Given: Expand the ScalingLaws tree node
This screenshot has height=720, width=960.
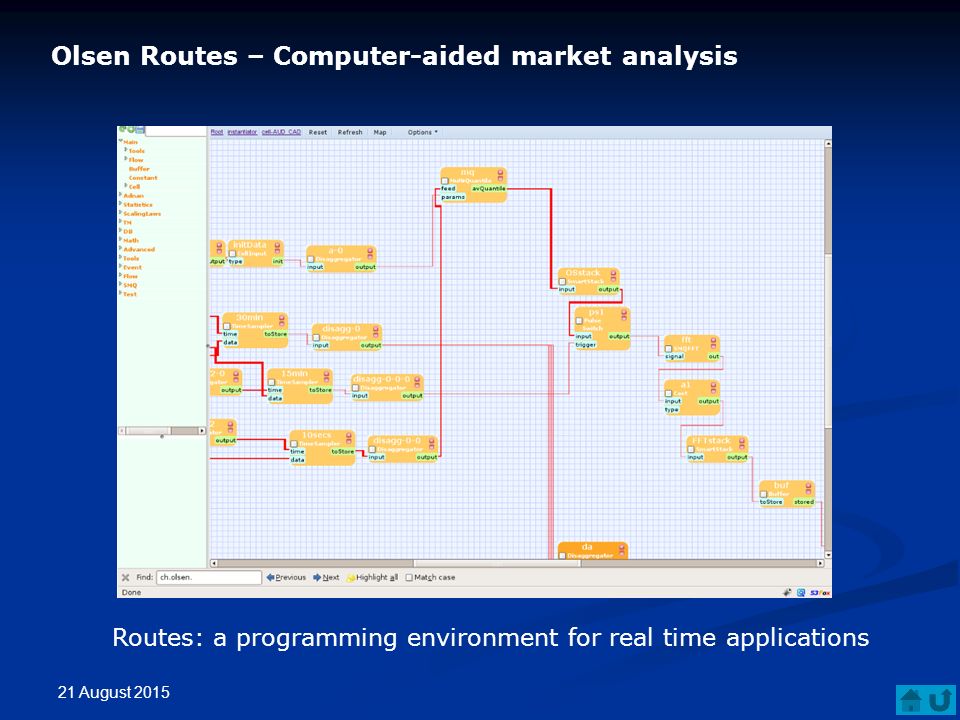Looking at the screenshot, I should [x=121, y=213].
